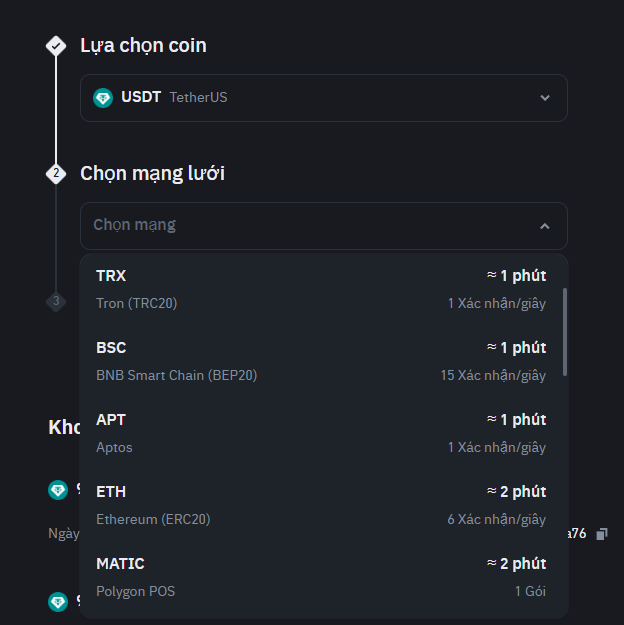
Task: Click the chevron in the coin dropdown
Action: (545, 98)
